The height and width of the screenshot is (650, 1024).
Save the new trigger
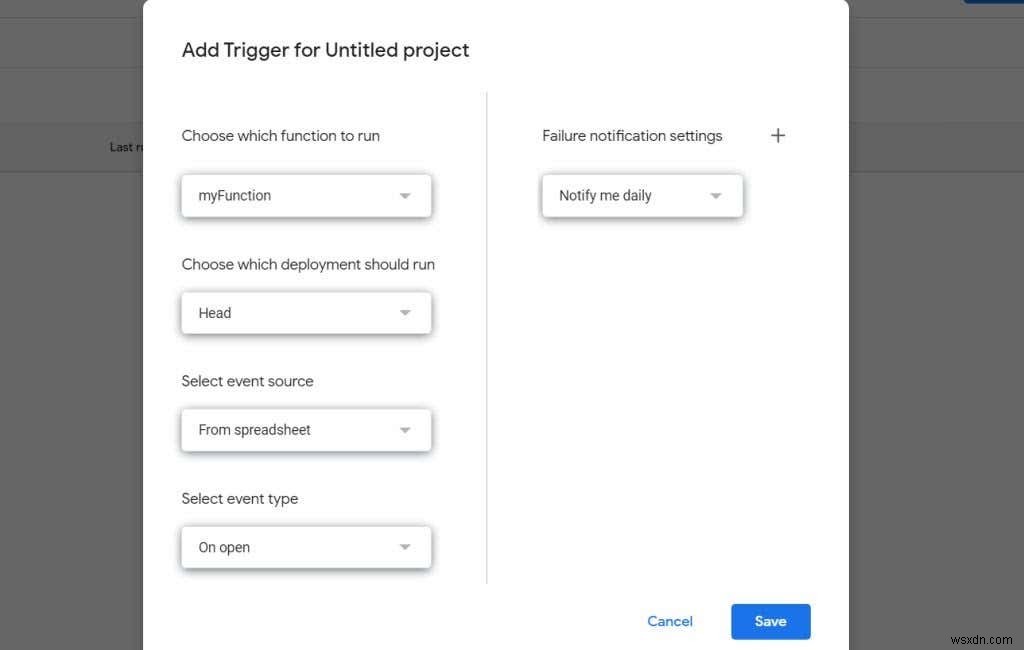pyautogui.click(x=770, y=621)
